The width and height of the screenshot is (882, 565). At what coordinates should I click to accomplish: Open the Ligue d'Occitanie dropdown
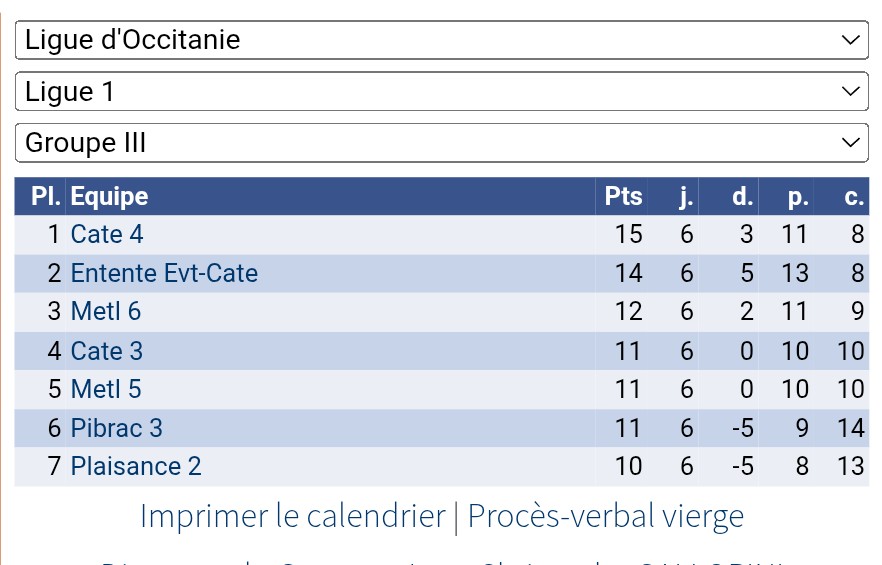(441, 40)
